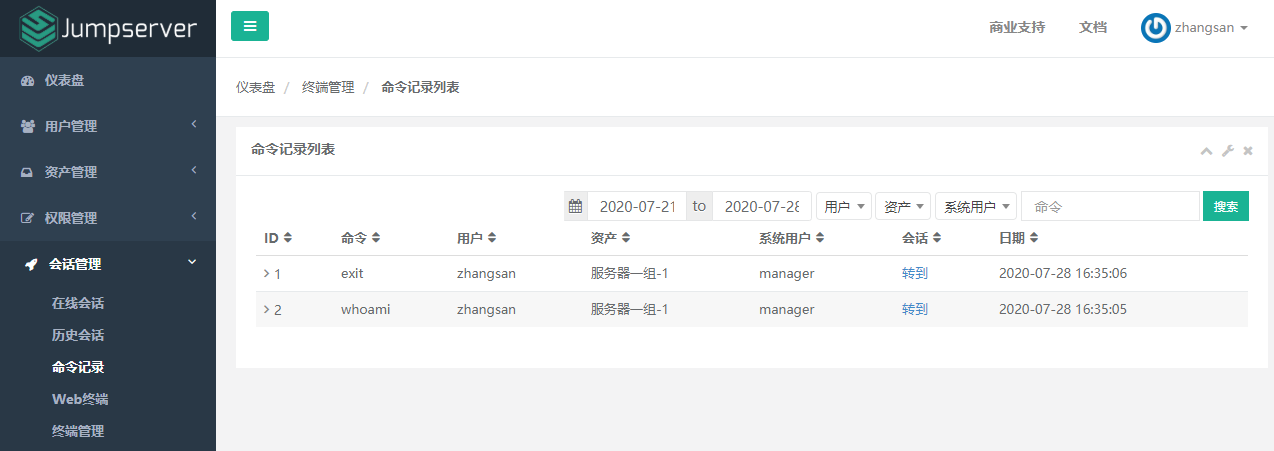Open 终端管理 submenu item
1274x451 pixels.
click(78, 431)
